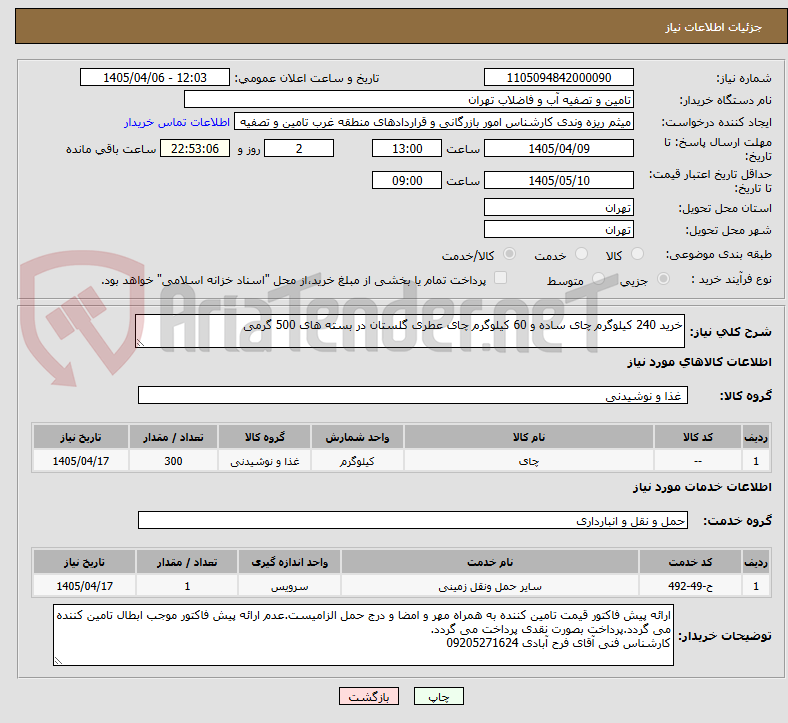Screen dimensions: 788x723
Task: Click the response deadline date 1405/04/09
Action: point(558,148)
